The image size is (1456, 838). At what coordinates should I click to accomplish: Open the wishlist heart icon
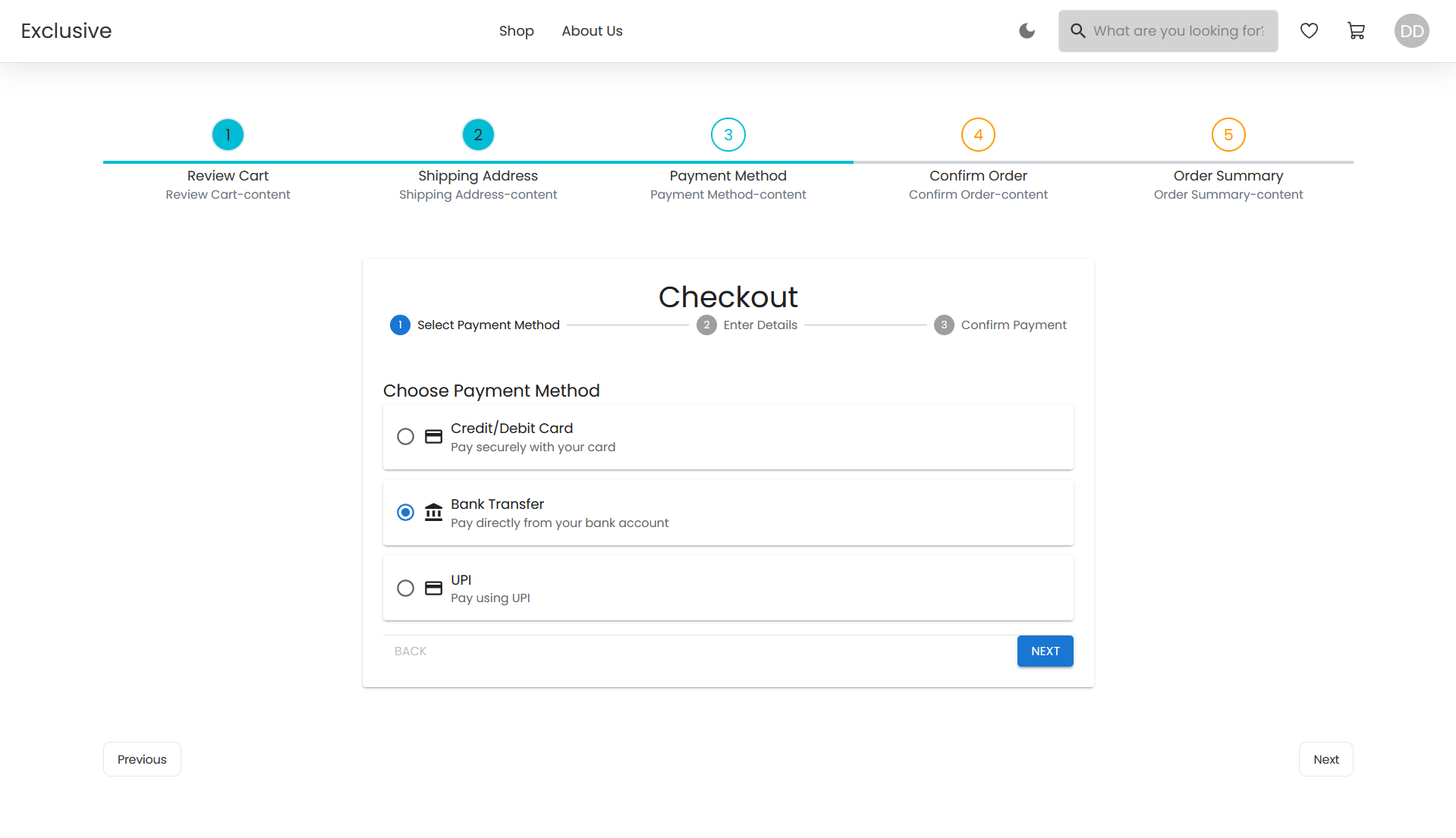click(x=1309, y=31)
